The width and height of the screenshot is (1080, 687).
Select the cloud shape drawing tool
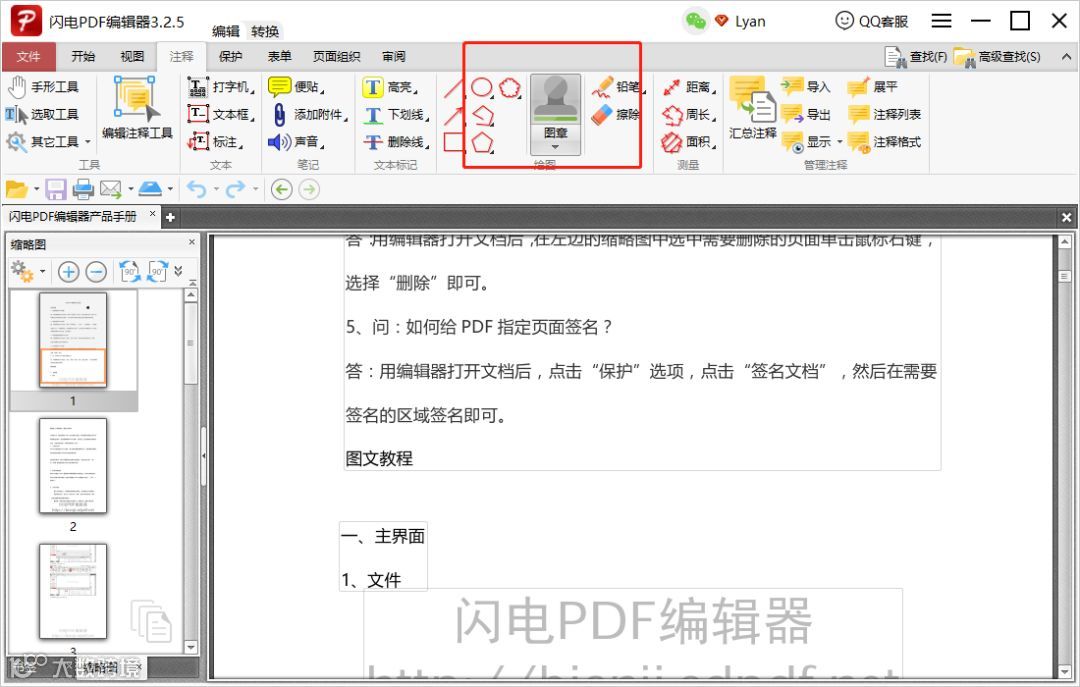[x=510, y=88]
